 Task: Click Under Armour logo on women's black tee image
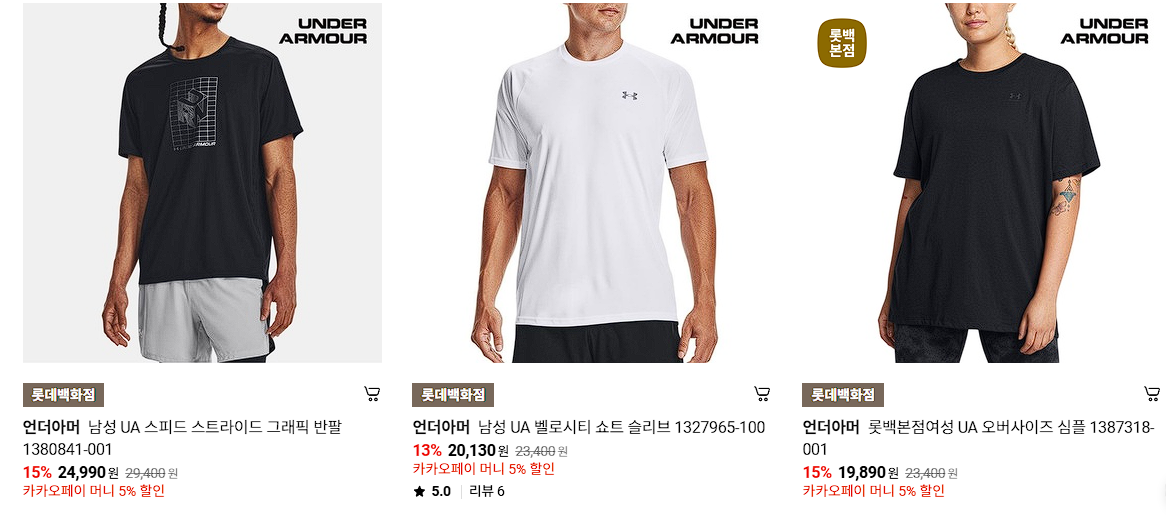point(1104,30)
